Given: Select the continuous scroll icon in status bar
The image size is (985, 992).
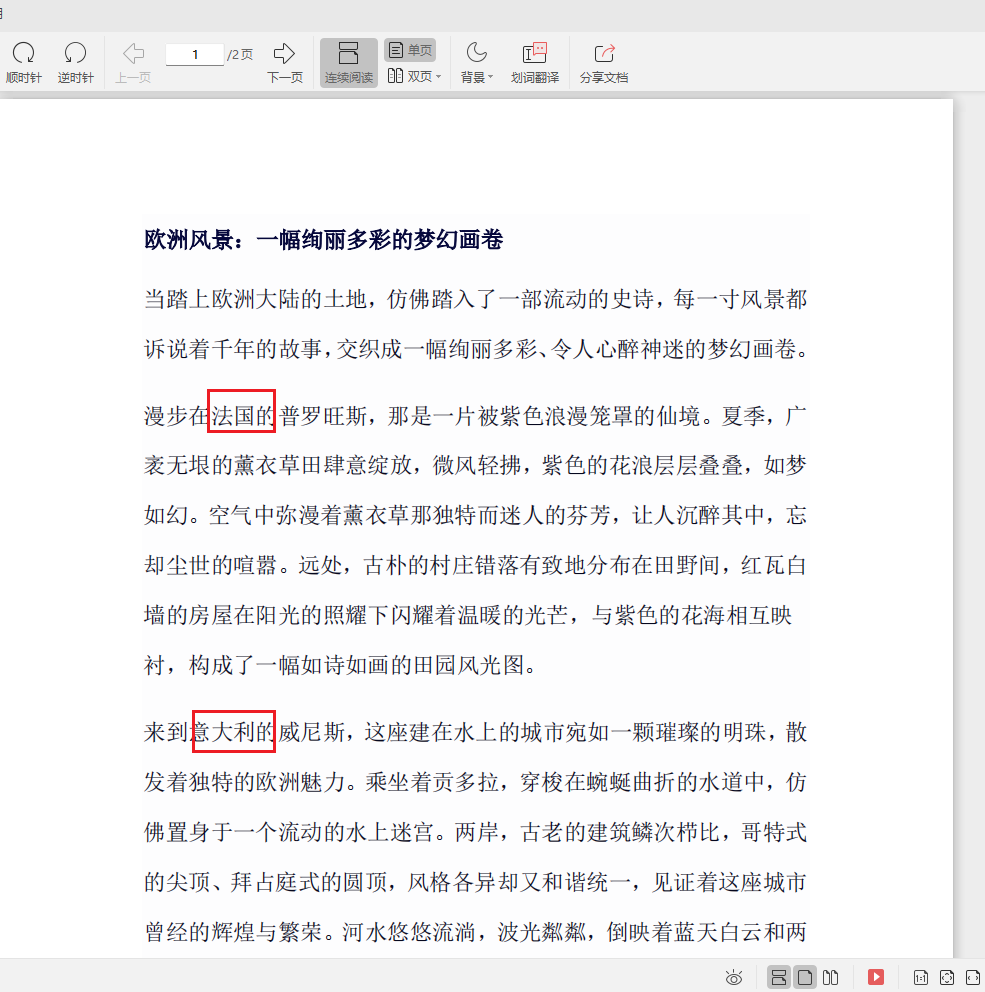Looking at the screenshot, I should click(x=779, y=977).
